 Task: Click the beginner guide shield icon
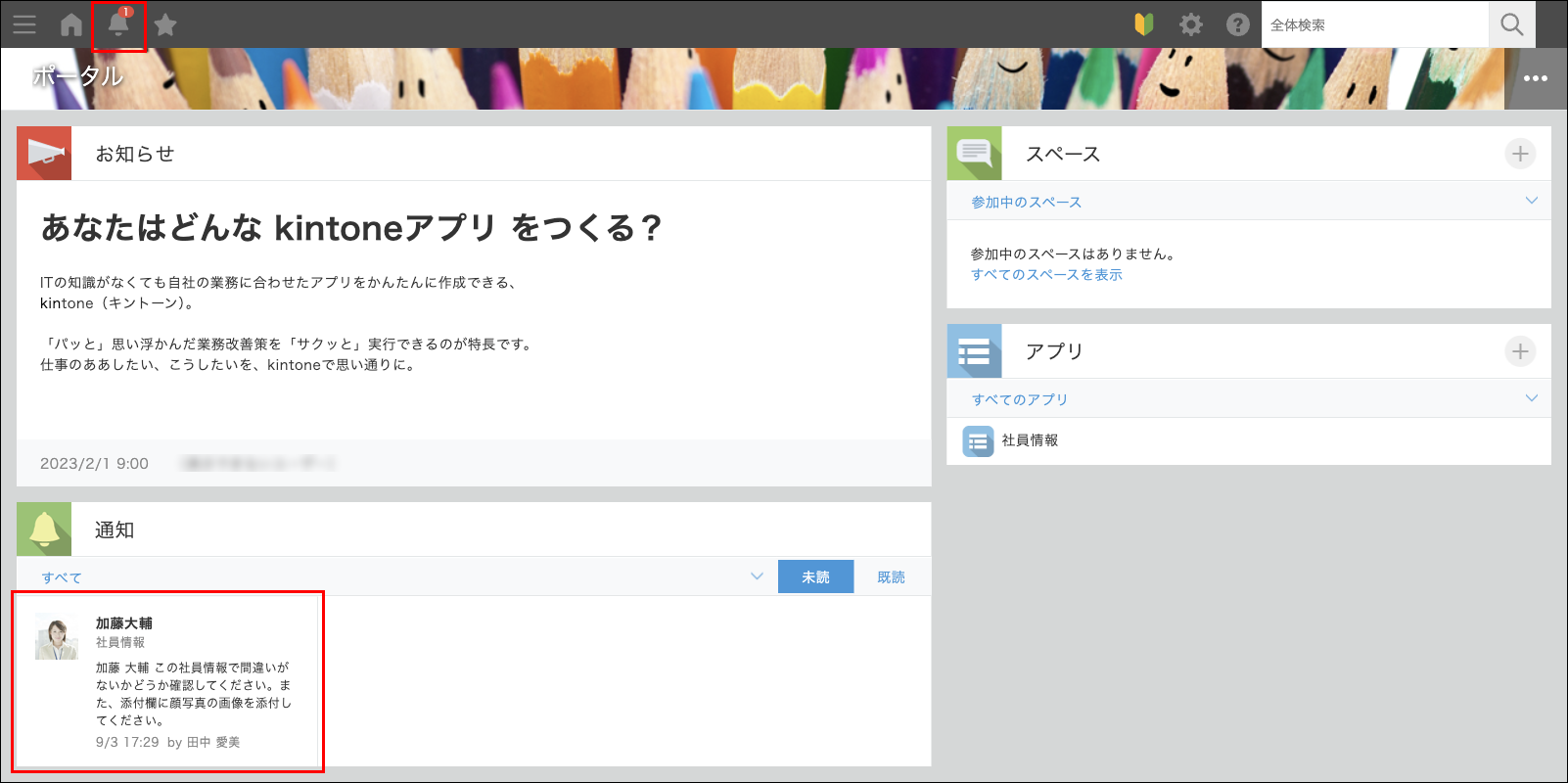coord(1144,24)
